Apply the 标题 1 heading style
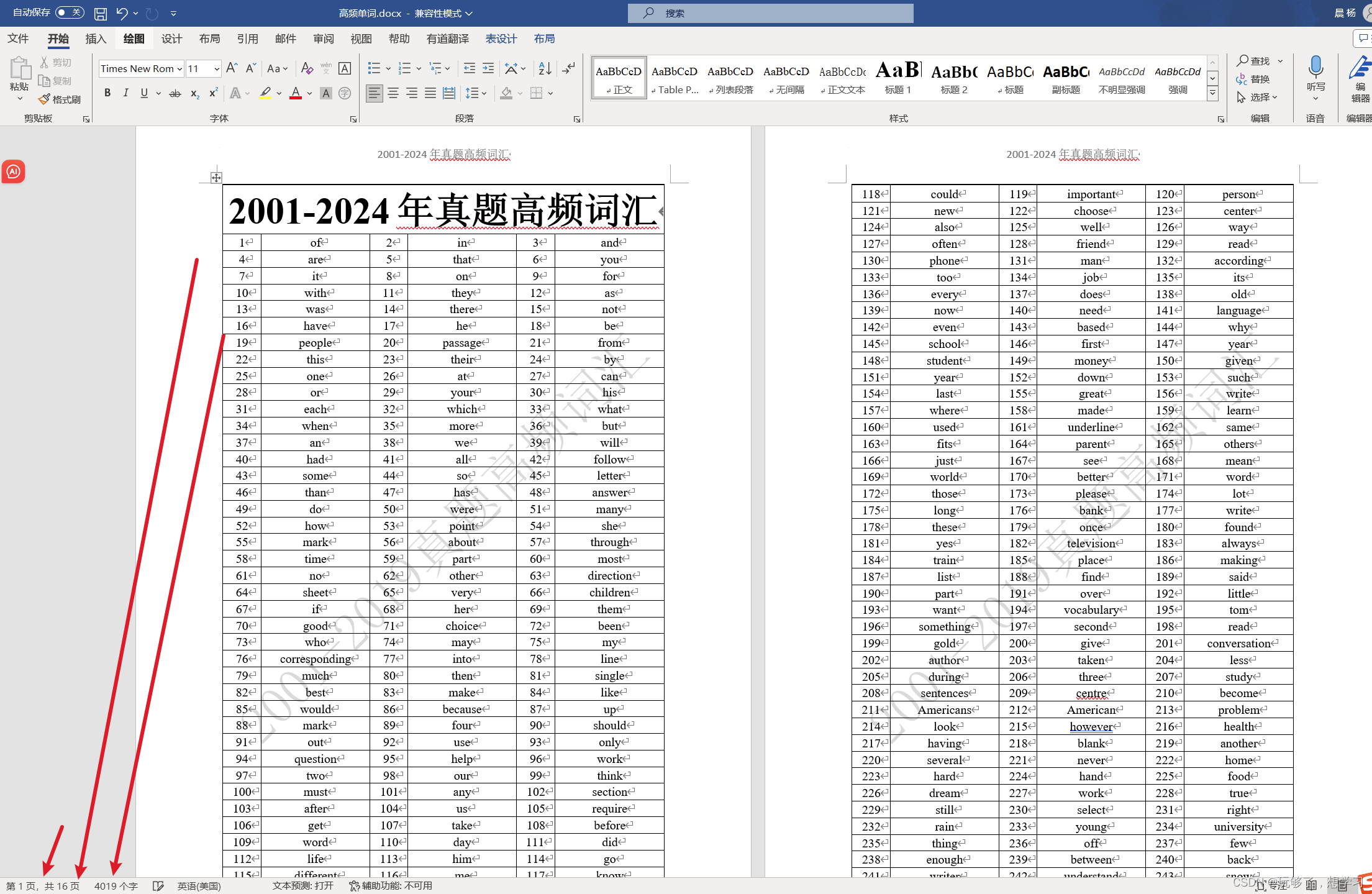 click(897, 78)
